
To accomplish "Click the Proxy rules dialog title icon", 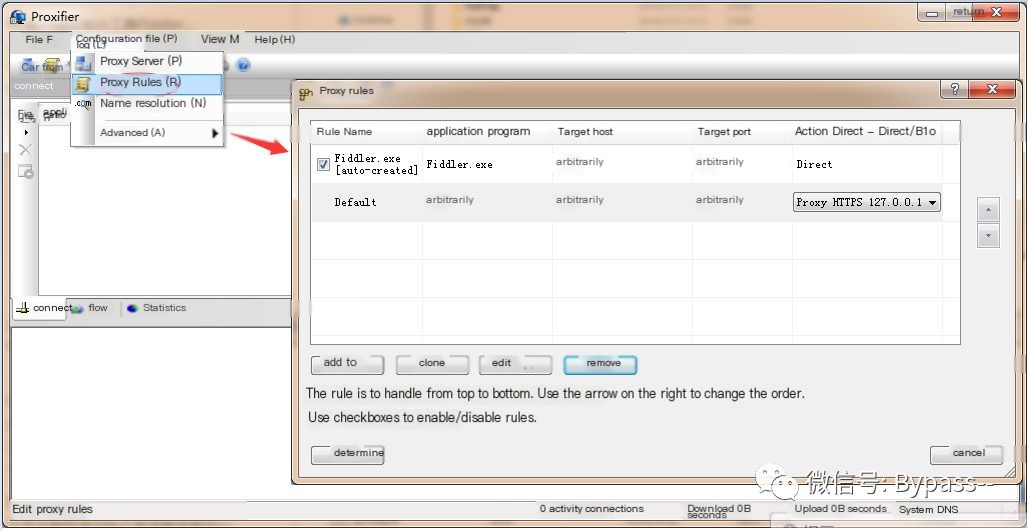I will click(x=306, y=92).
